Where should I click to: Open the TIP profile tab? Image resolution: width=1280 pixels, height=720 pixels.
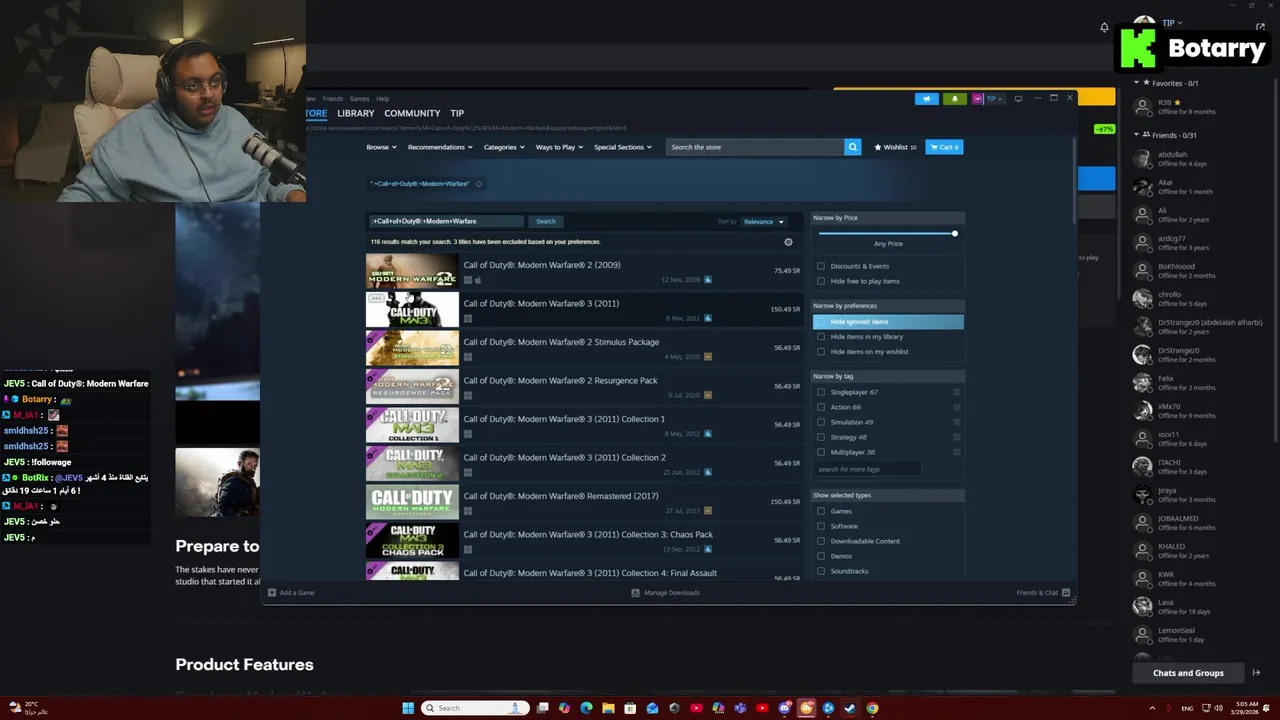click(x=457, y=113)
